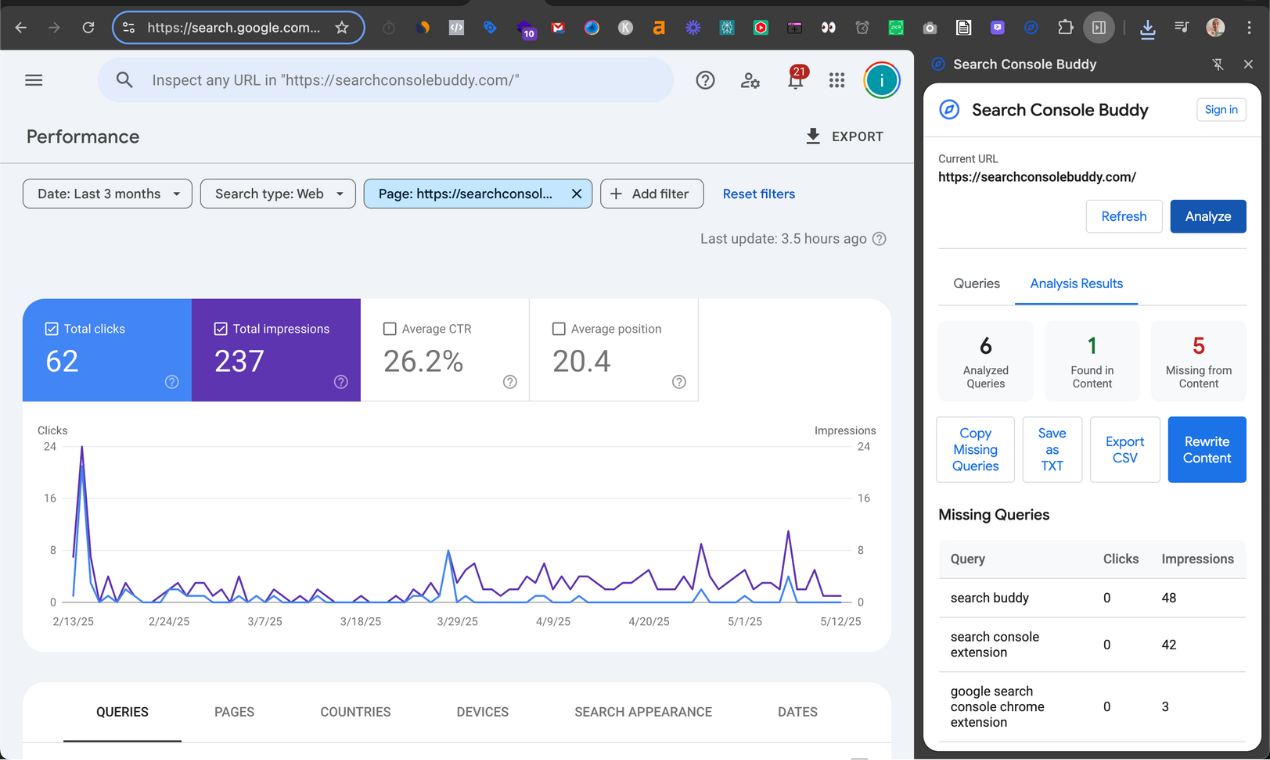Open the Google apps grid
The width and height of the screenshot is (1270, 760).
[x=837, y=80]
